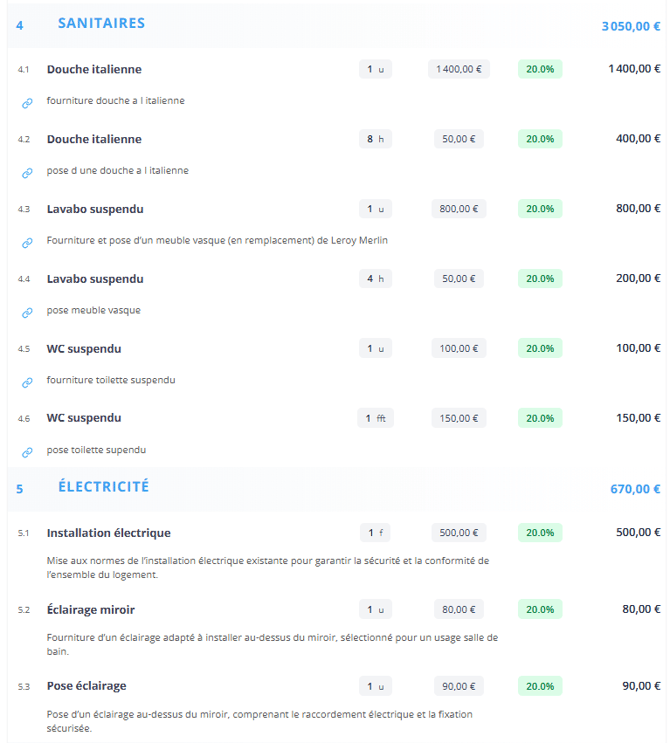Click the 'Pose éclairage' item title
The width and height of the screenshot is (670, 743).
[x=86, y=686]
